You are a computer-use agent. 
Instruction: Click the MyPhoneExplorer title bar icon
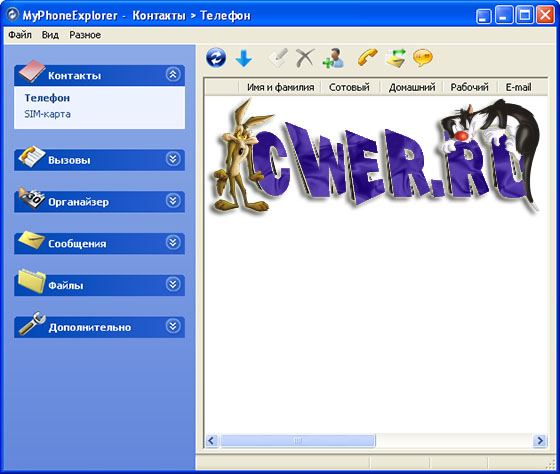(x=12, y=15)
